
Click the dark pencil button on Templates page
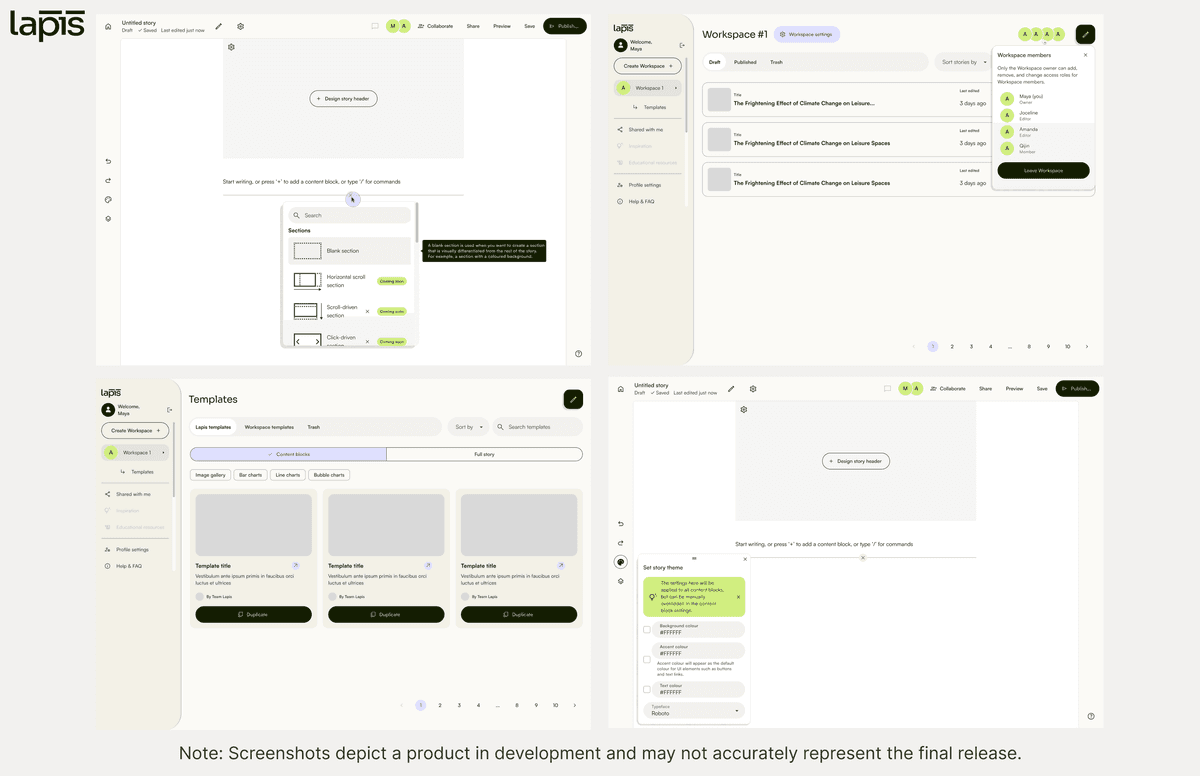573,399
